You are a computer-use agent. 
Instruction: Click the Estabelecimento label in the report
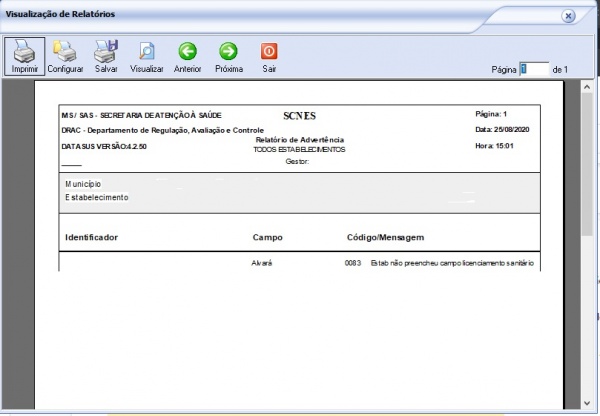96,198
